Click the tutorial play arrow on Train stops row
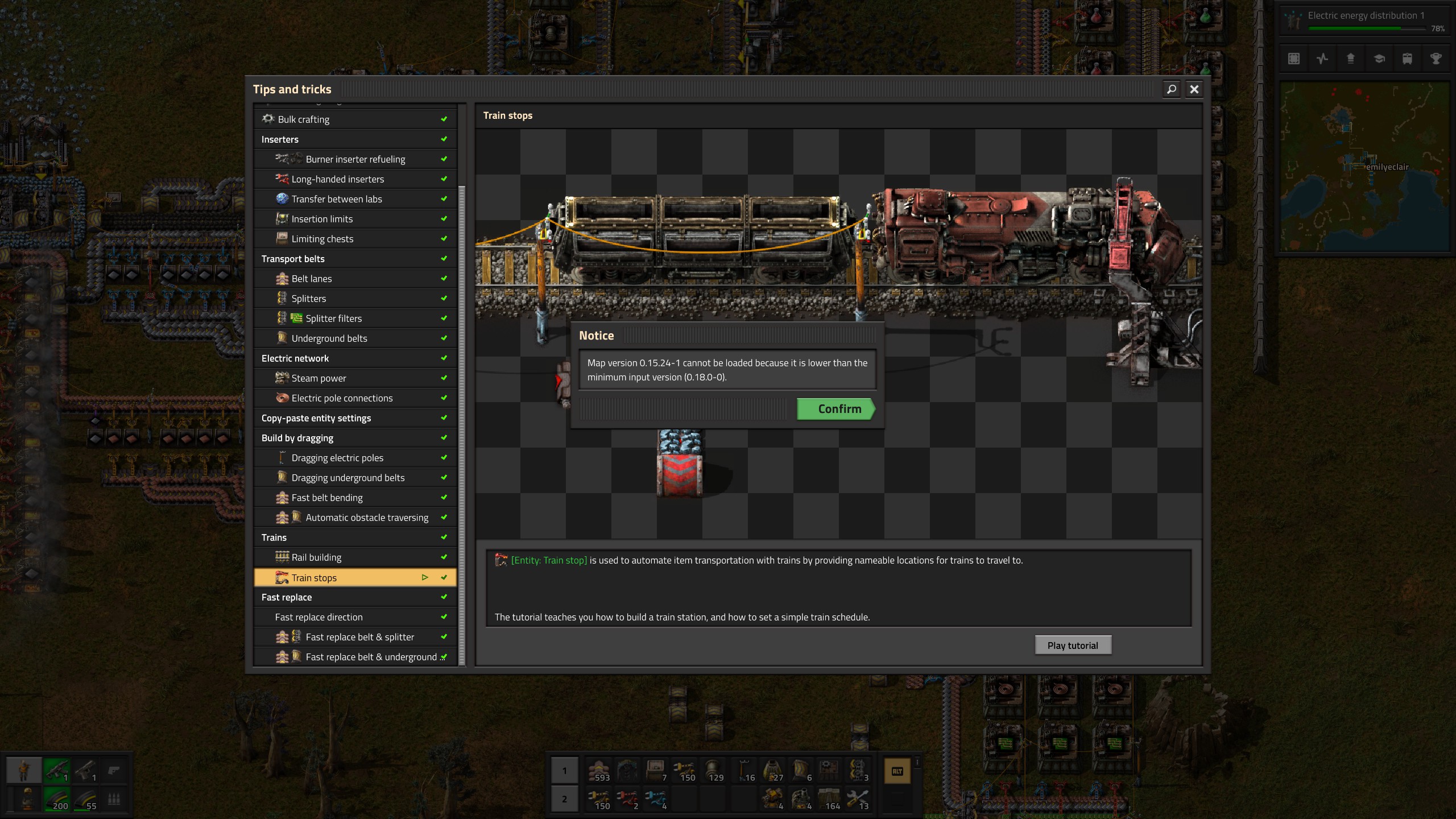The image size is (1456, 819). (425, 577)
